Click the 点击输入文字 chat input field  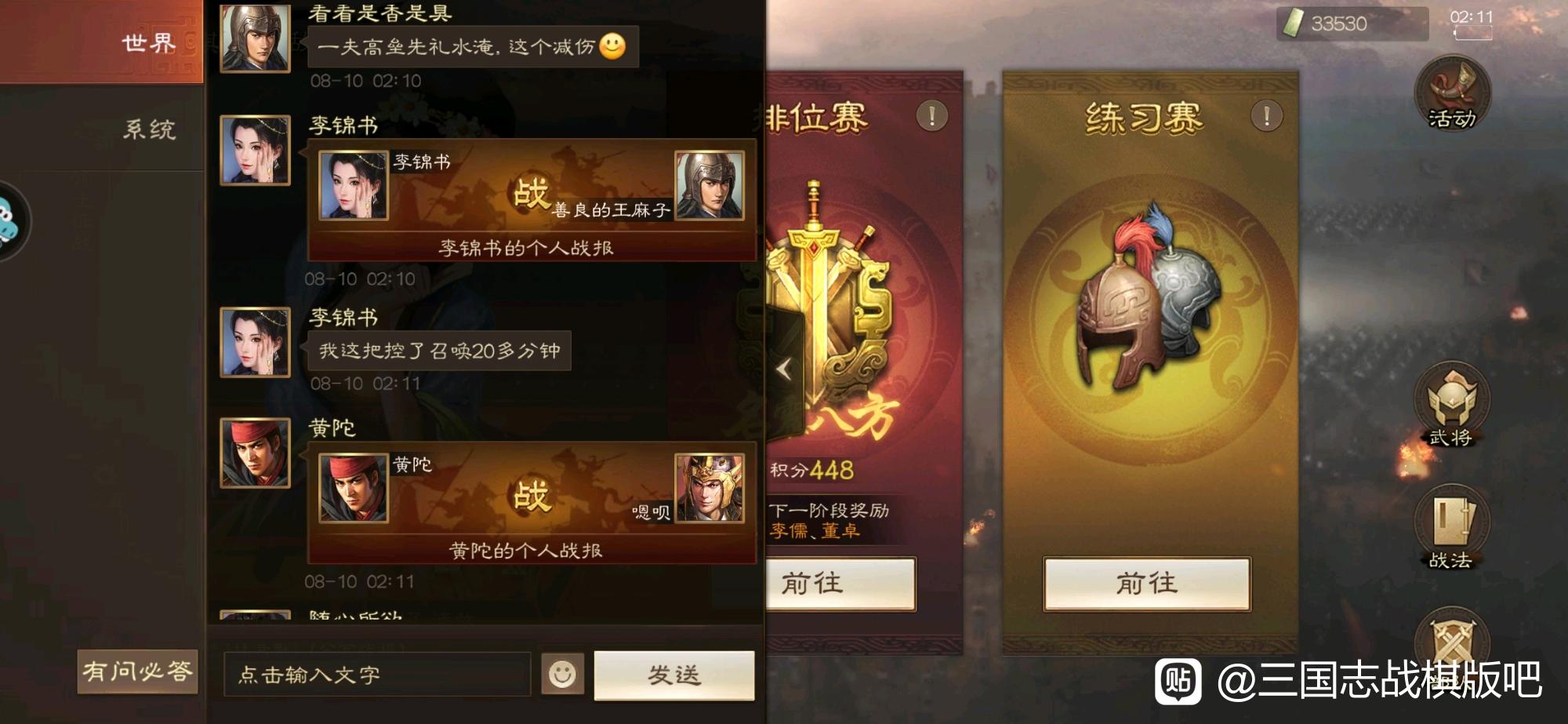378,675
